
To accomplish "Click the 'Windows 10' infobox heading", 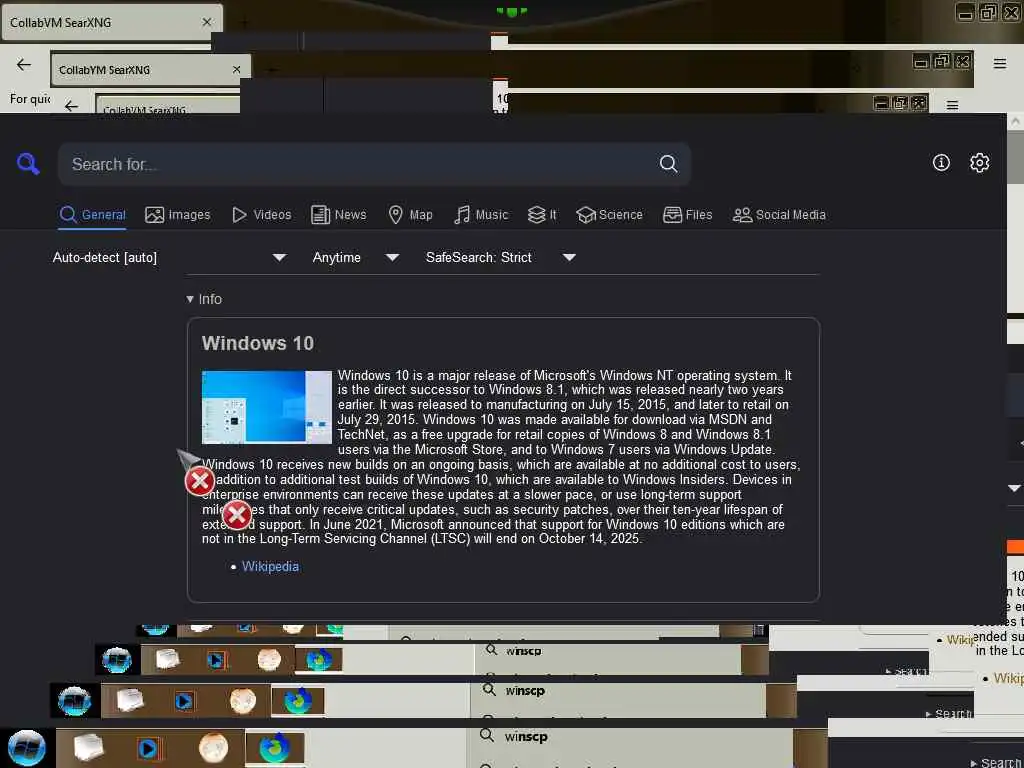I will 258,344.
